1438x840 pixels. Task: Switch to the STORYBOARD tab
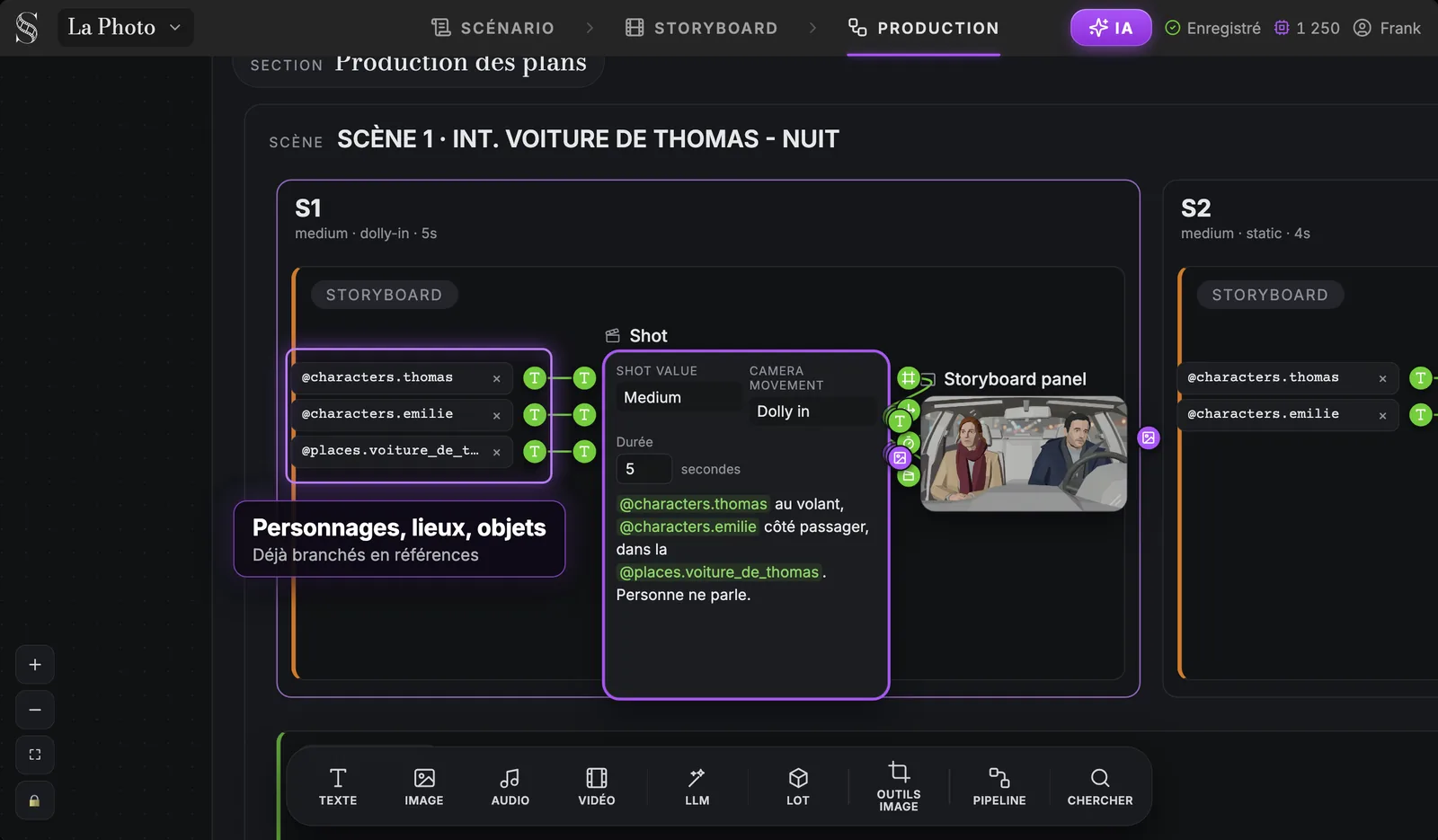(x=702, y=28)
